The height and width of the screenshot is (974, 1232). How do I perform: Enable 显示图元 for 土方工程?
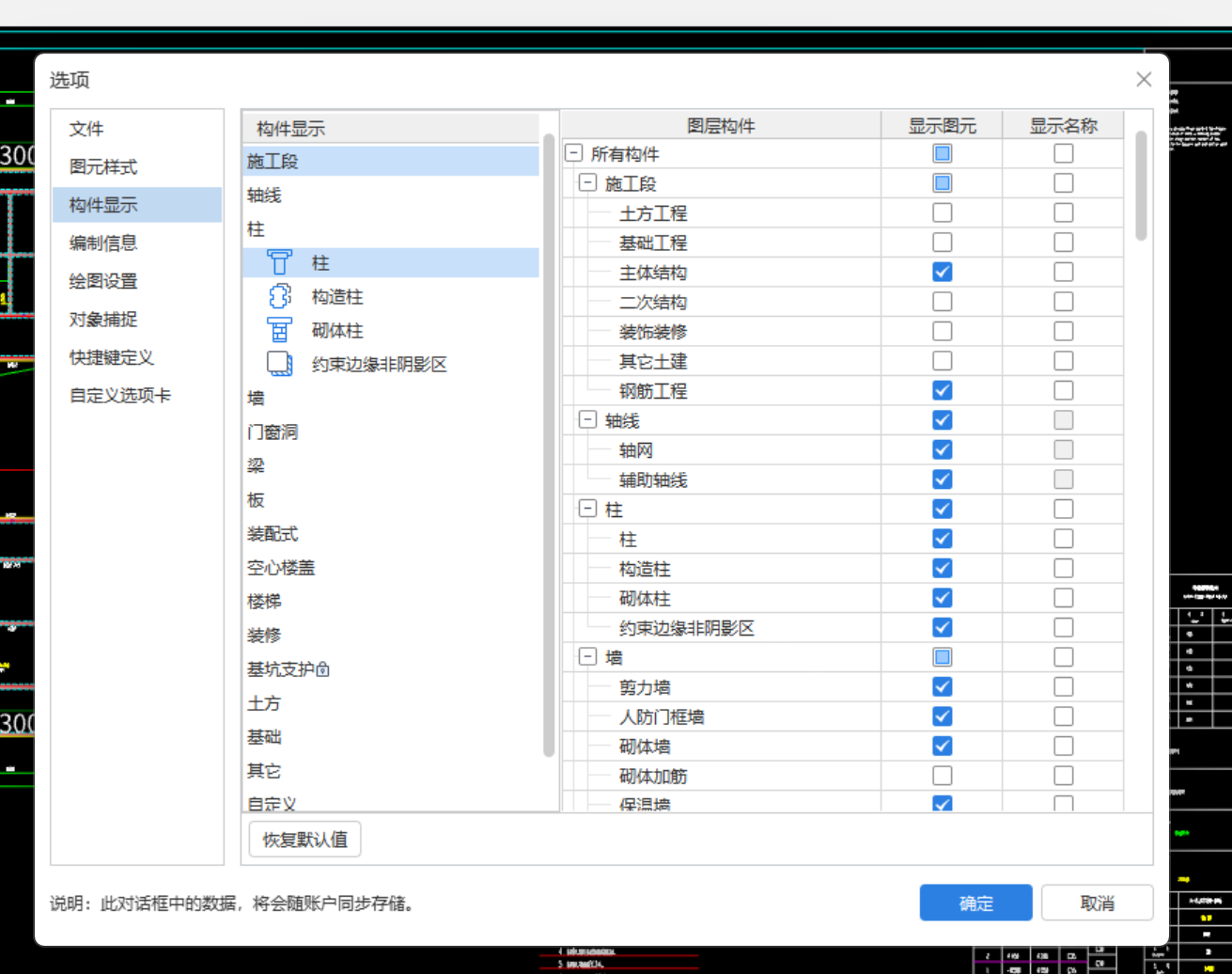tap(942, 212)
